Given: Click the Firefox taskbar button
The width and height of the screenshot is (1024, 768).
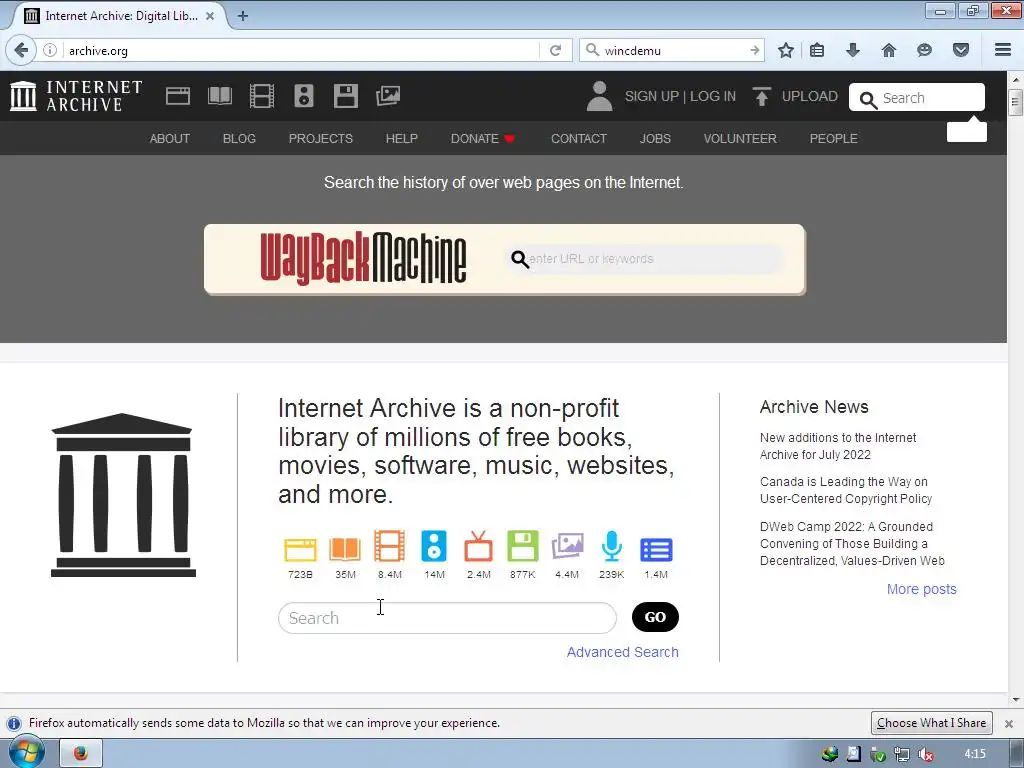Looking at the screenshot, I should coord(80,753).
